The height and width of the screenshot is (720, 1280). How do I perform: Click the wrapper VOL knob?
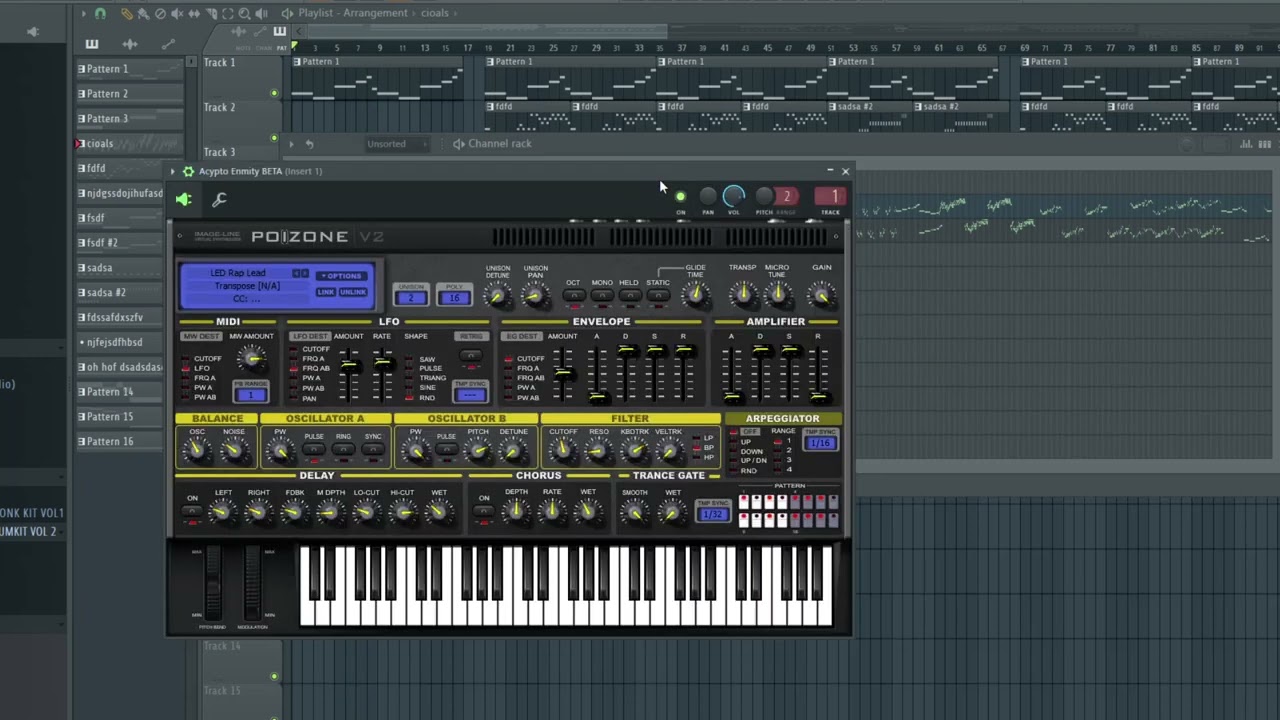point(733,196)
